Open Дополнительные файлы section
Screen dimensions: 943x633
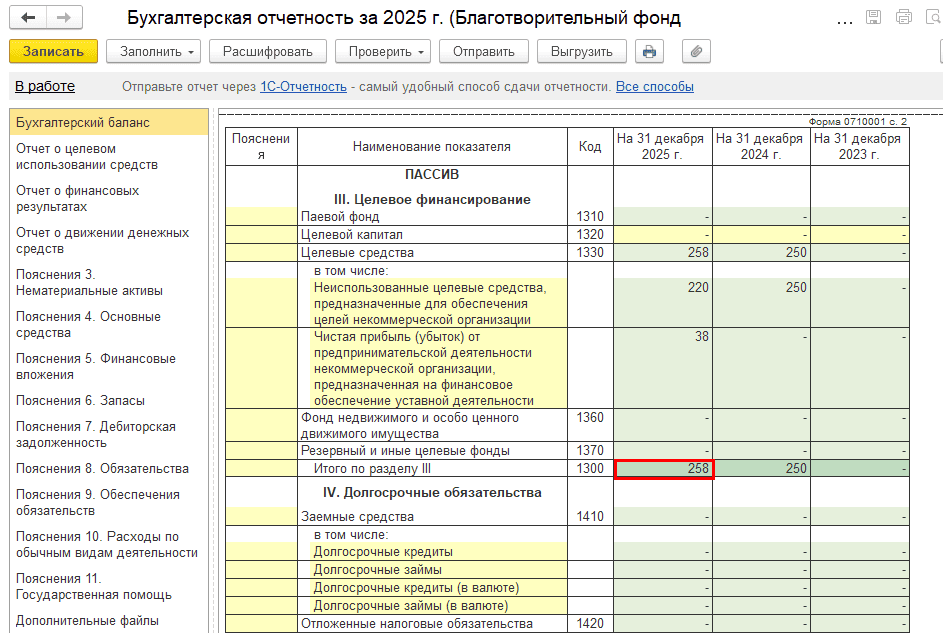87,620
